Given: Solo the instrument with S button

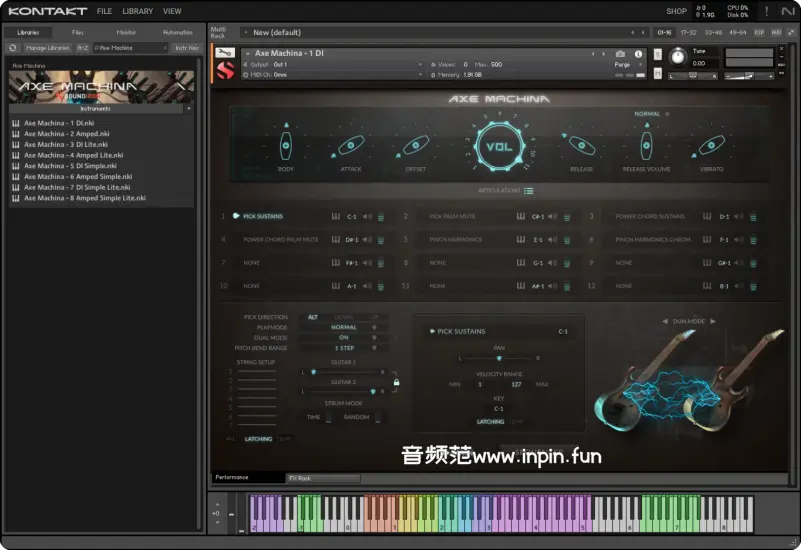Looking at the screenshot, I should point(657,54).
